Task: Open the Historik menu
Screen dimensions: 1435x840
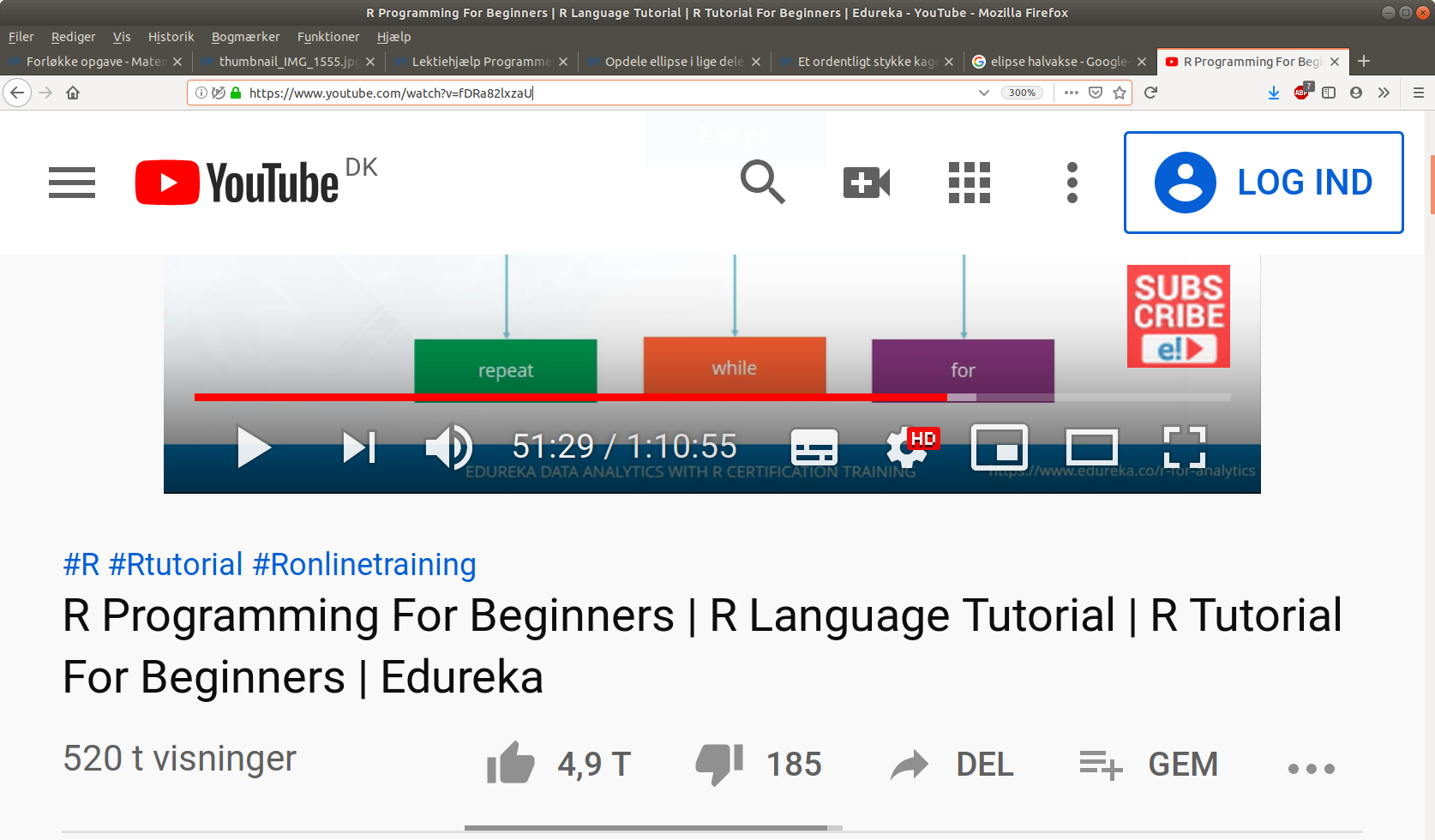Action: coord(171,37)
